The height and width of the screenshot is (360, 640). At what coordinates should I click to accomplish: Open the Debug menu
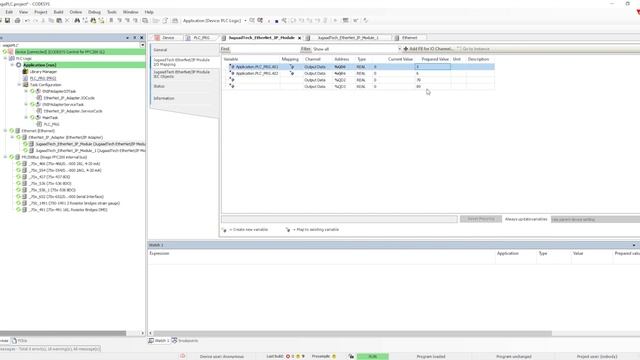coord(94,12)
